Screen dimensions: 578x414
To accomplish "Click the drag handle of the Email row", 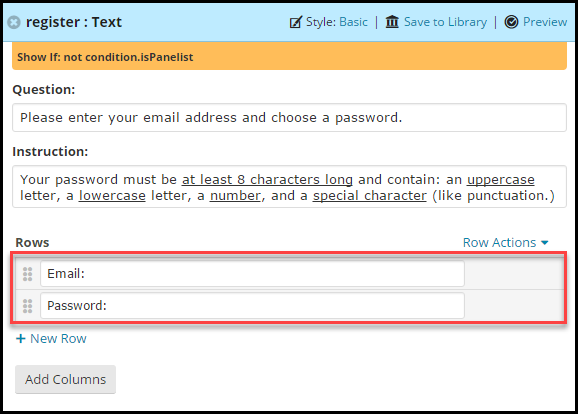I will click(28, 274).
